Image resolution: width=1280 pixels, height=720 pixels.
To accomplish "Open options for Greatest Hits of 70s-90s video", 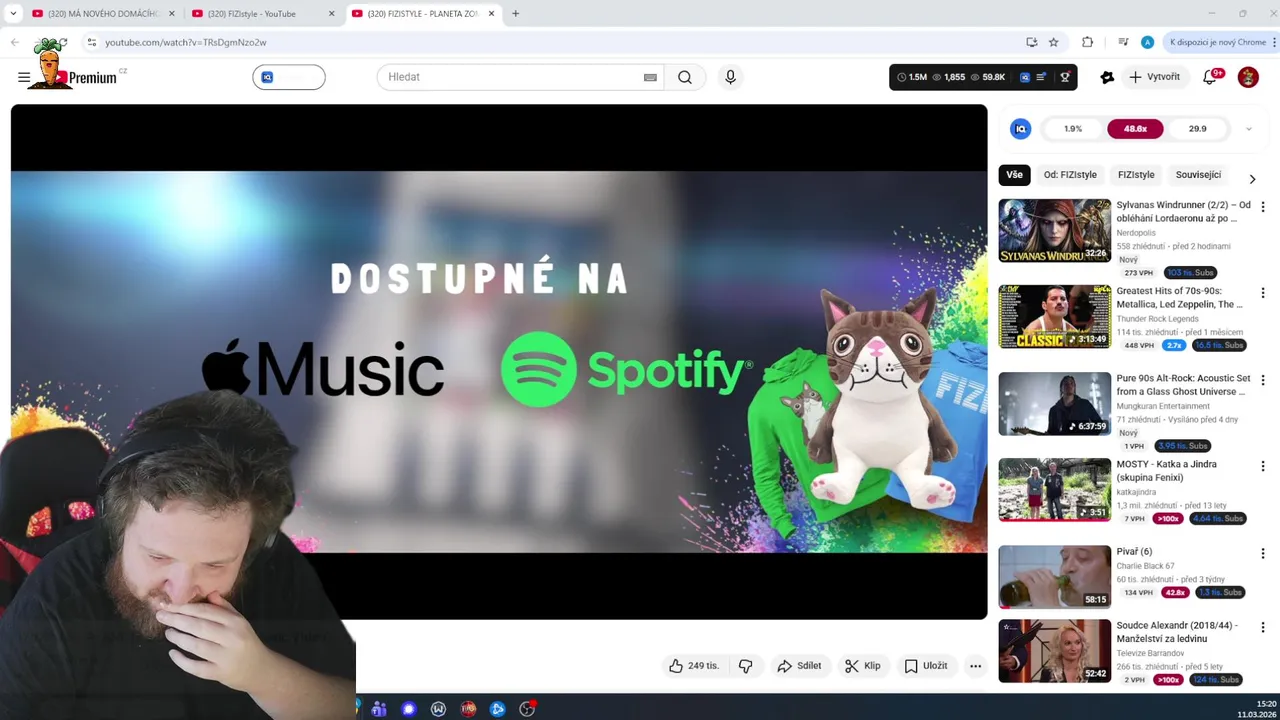I will click(x=1262, y=293).
